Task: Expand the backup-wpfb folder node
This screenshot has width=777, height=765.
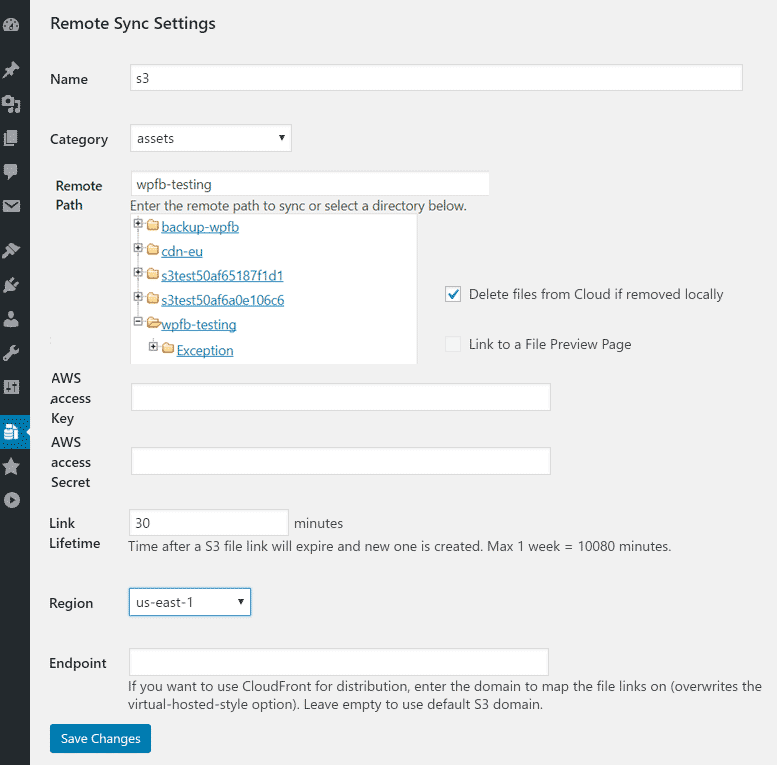Action: point(138,223)
